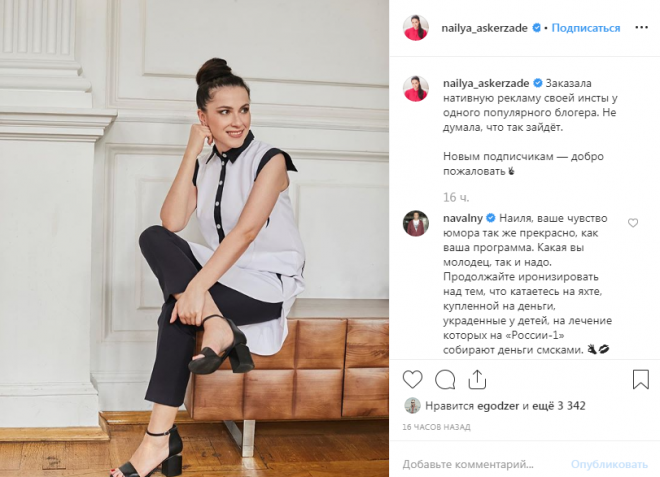Viewport: 660px width, 477px height.
Task: Open nailya_askerzade profile from header username
Action: coord(484,28)
